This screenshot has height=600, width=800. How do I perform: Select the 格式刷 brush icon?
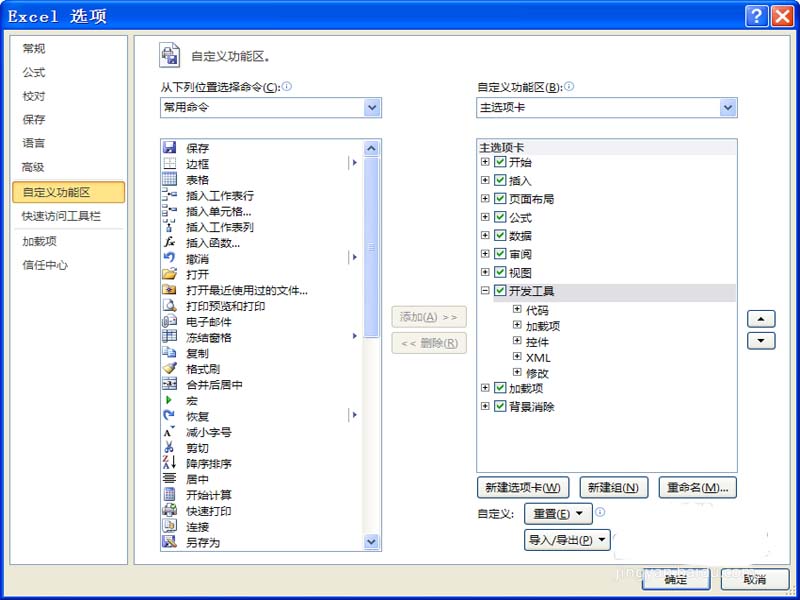click(x=169, y=368)
